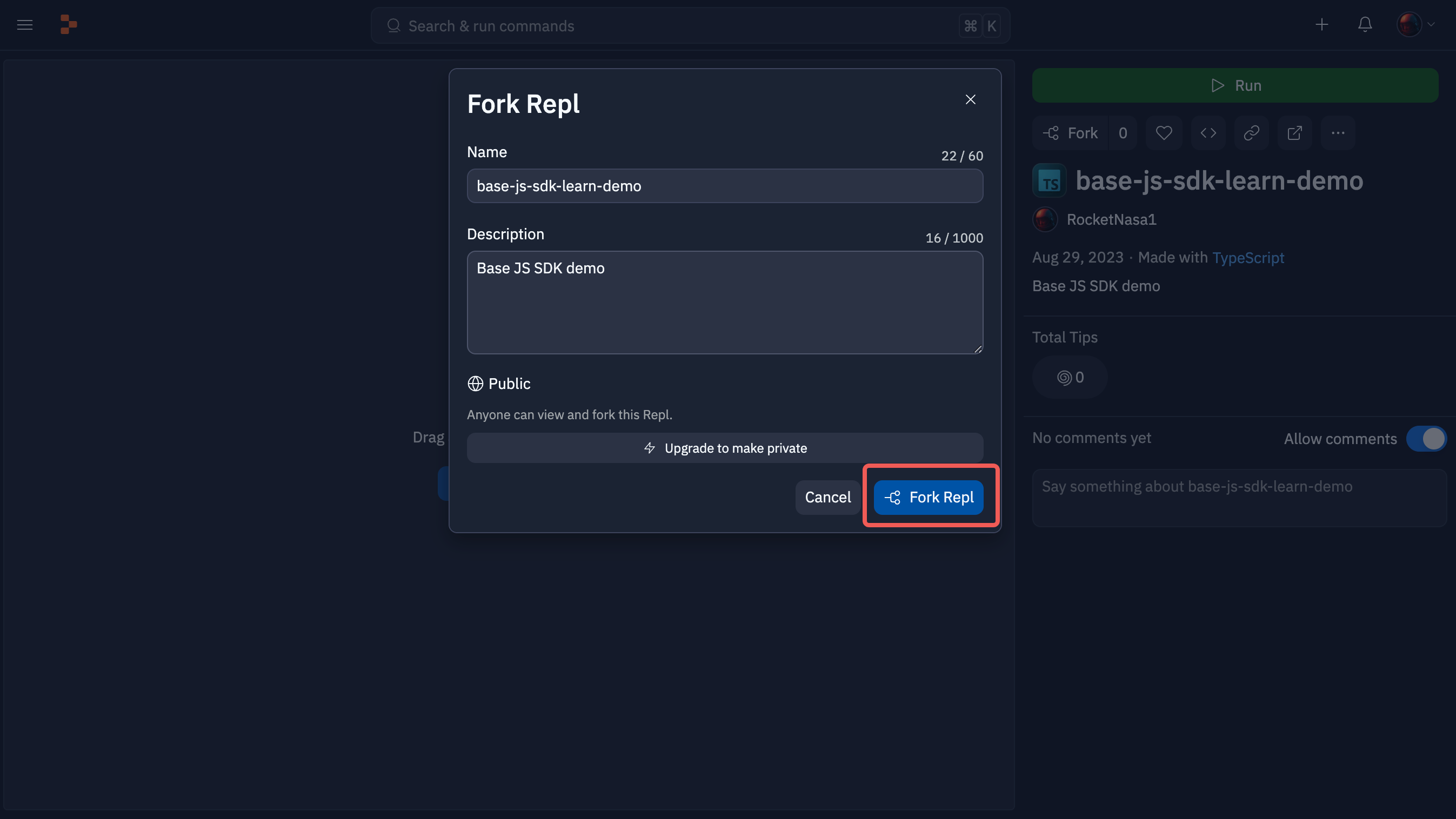This screenshot has width=1456, height=819.
Task: Cancel the fork dialog
Action: pyautogui.click(x=827, y=498)
